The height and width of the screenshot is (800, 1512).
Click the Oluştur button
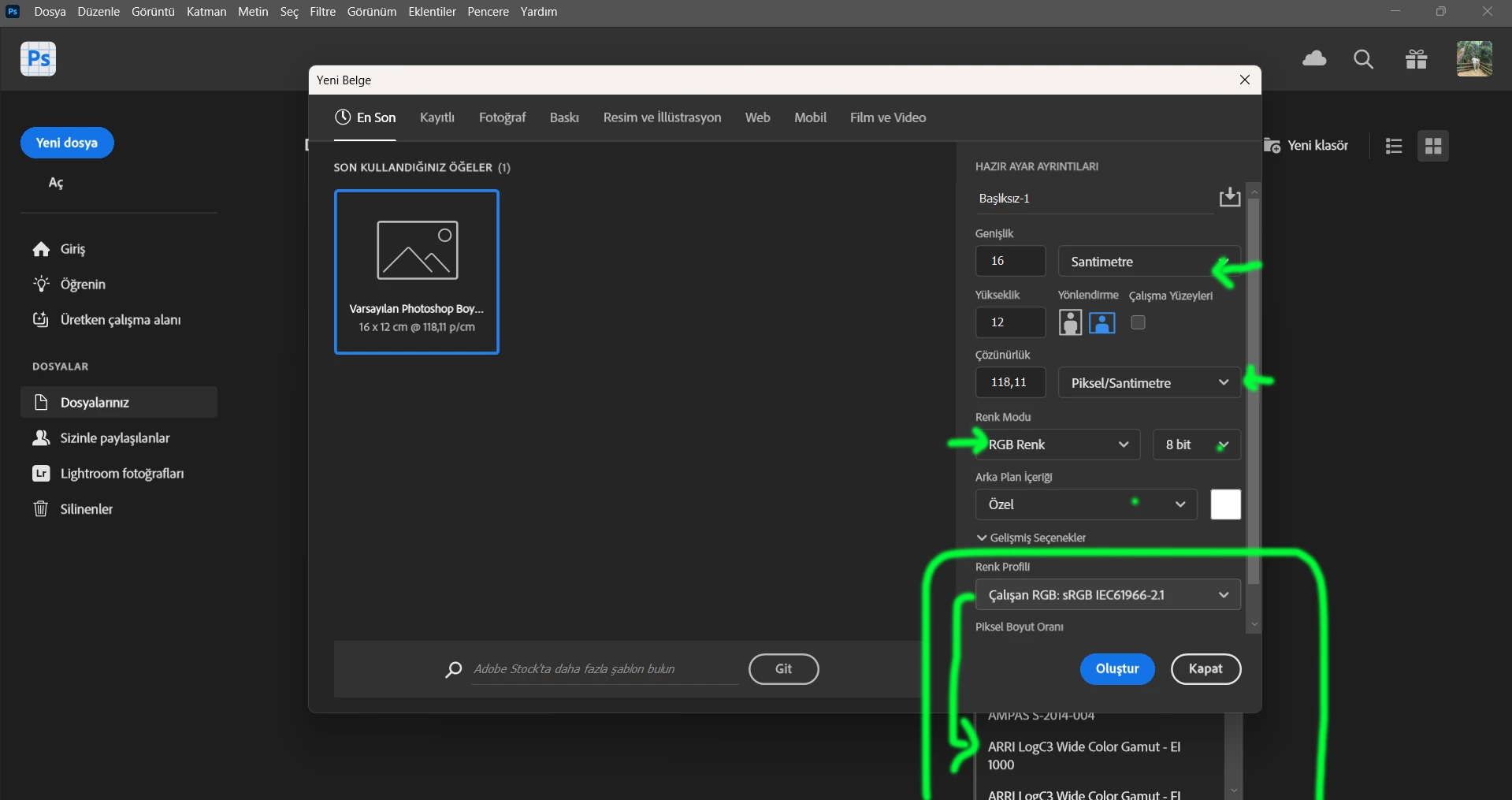[x=1117, y=669]
